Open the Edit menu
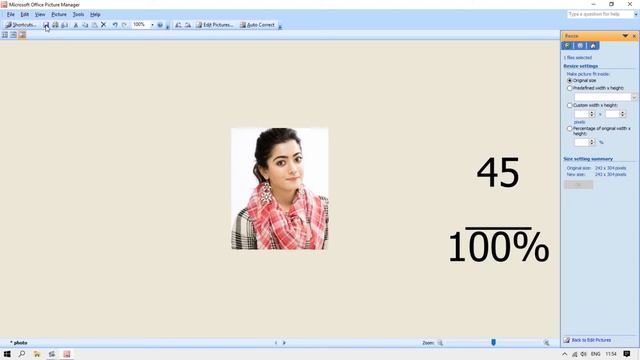Image resolution: width=640 pixels, height=360 pixels. (25, 14)
